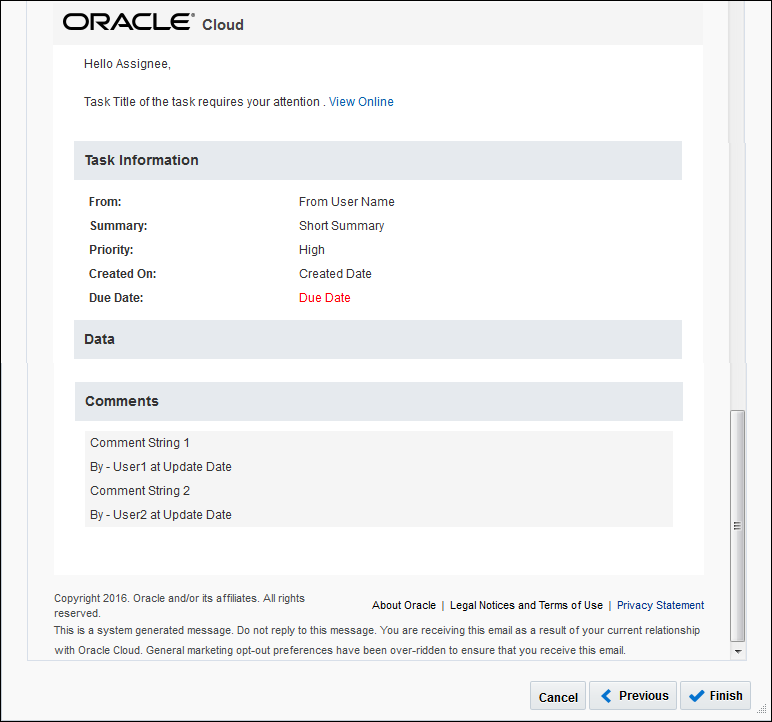
Task: Click the Copyright 2016 Oracle notice
Action: [179, 605]
